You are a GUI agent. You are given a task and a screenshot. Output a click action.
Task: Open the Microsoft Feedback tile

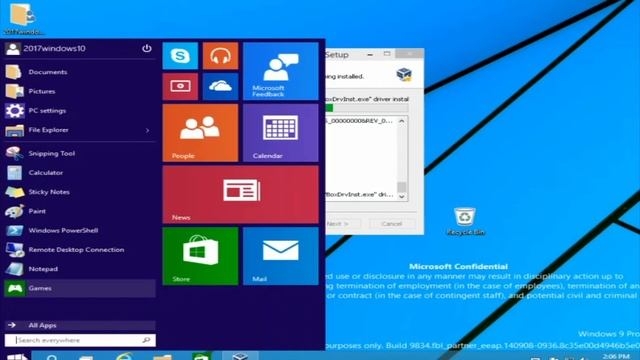(x=280, y=71)
